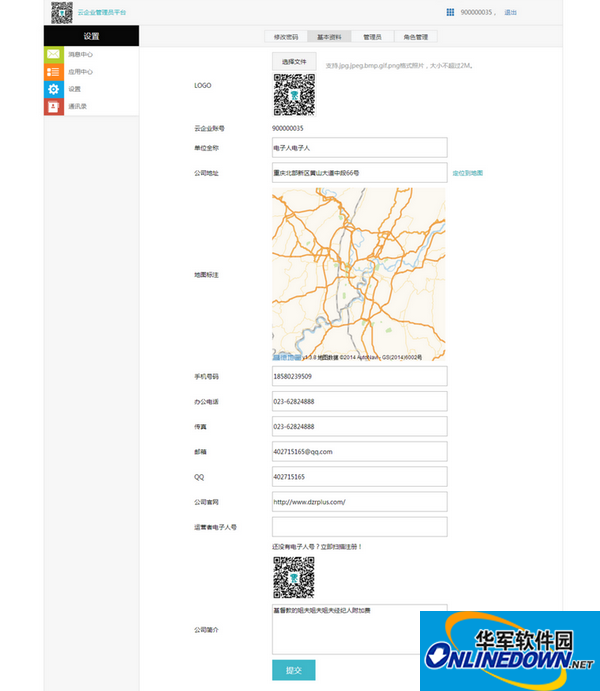The height and width of the screenshot is (691, 600).
Task: Click the 消息中心 sidebar label
Action: click(x=81, y=55)
